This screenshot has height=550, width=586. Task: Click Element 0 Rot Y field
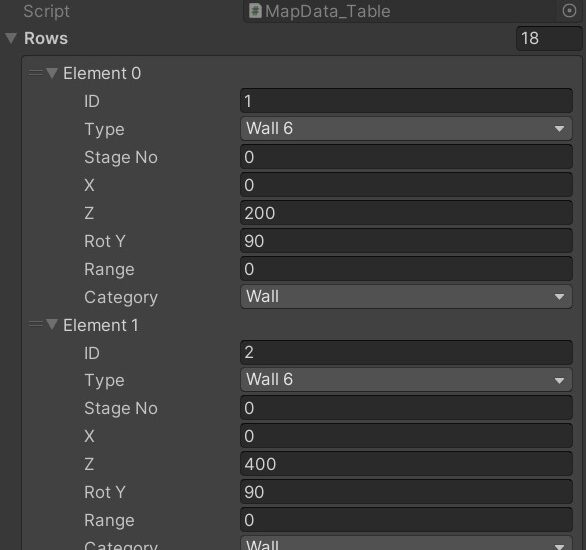[x=406, y=241]
